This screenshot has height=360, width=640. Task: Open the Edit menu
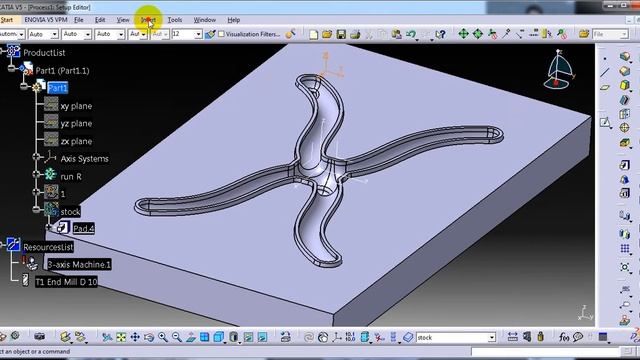[100, 20]
